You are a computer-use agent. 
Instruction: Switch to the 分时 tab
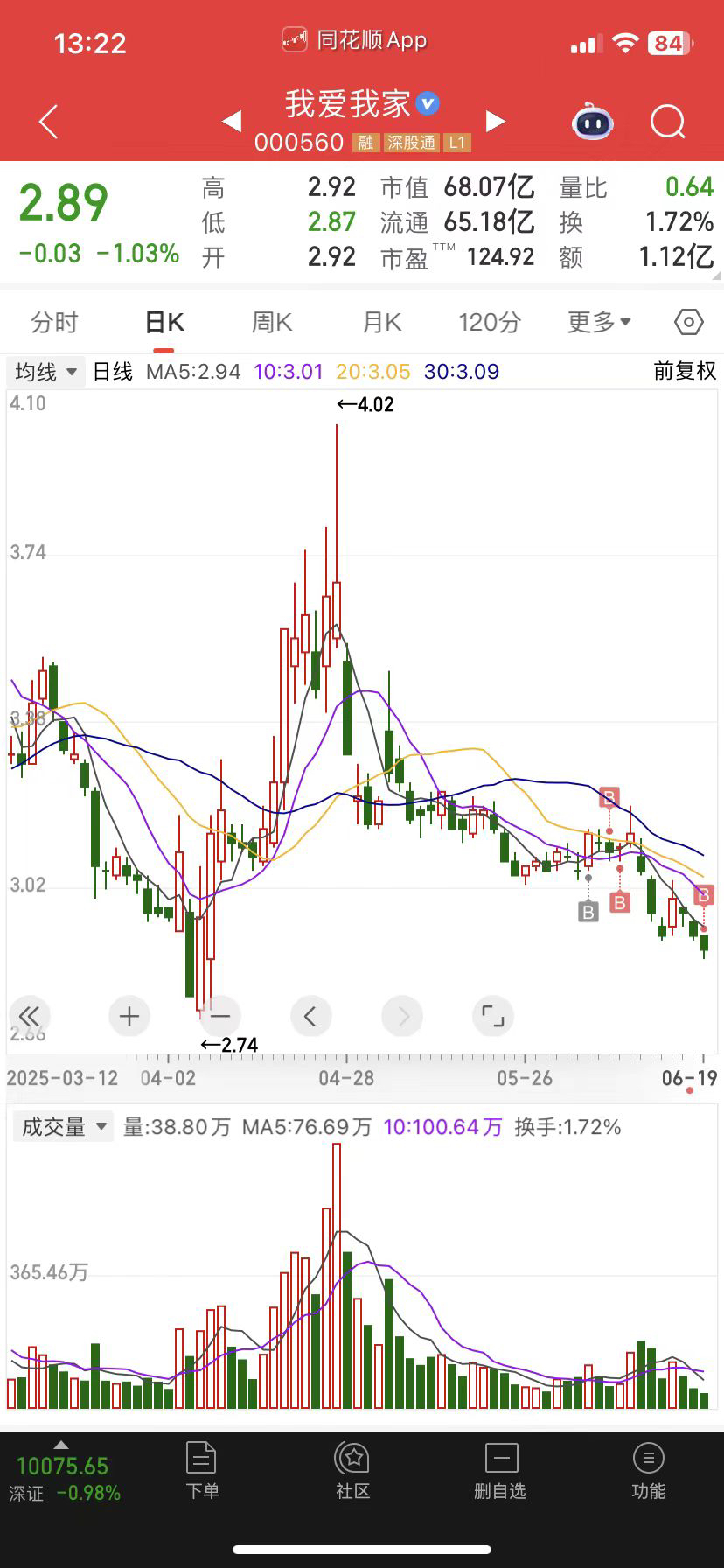pos(55,323)
